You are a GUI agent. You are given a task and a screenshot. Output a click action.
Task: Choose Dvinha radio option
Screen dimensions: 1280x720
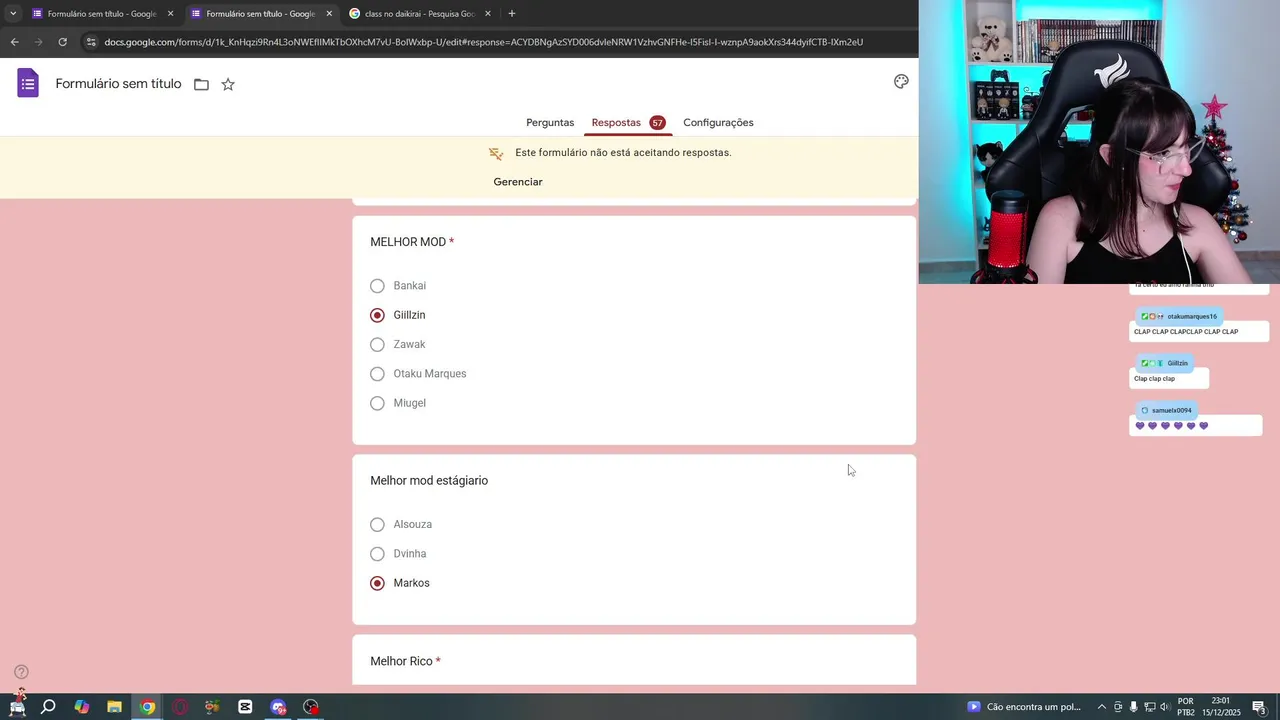pos(377,554)
